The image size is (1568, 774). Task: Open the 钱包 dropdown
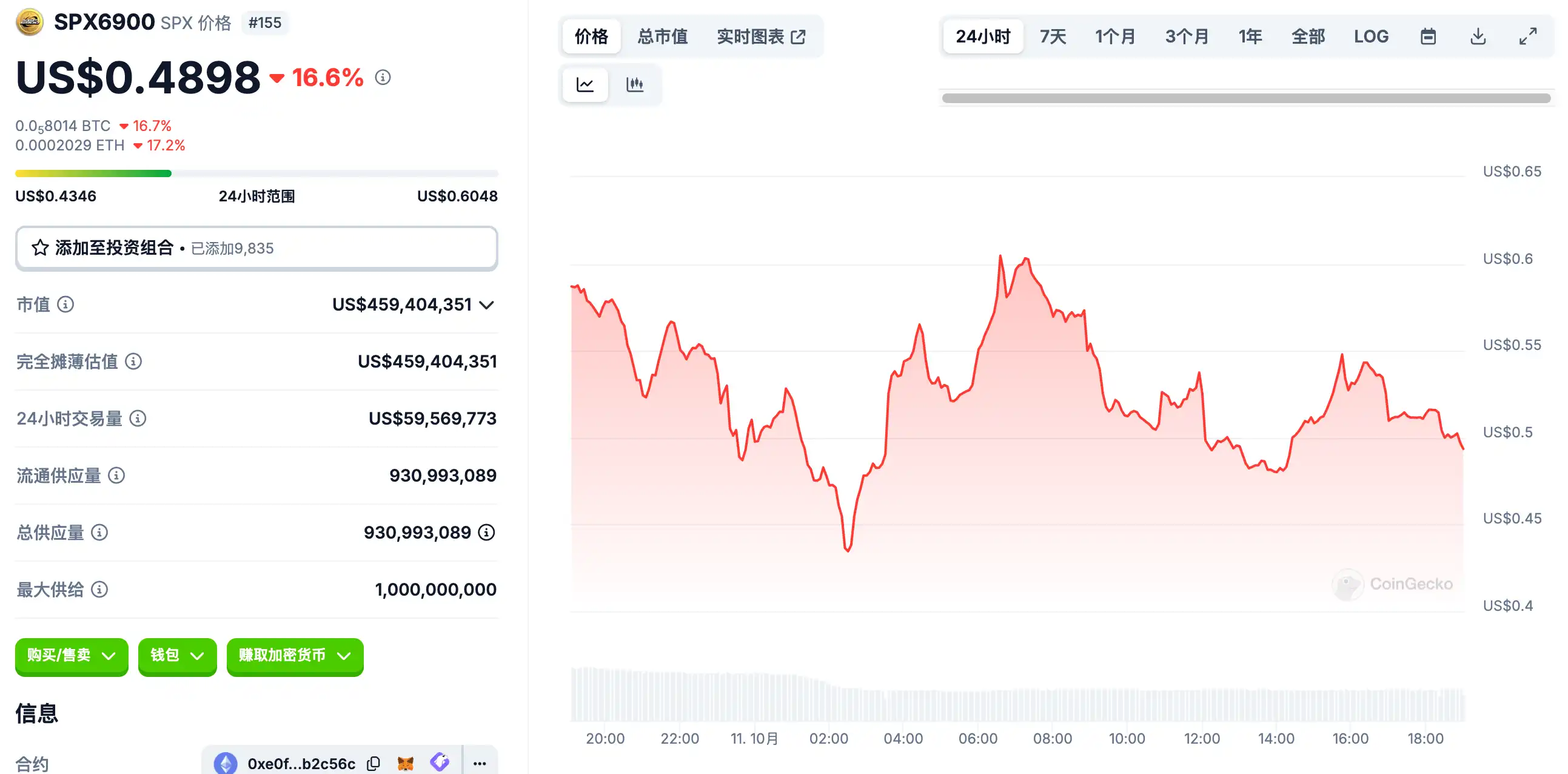click(x=176, y=655)
